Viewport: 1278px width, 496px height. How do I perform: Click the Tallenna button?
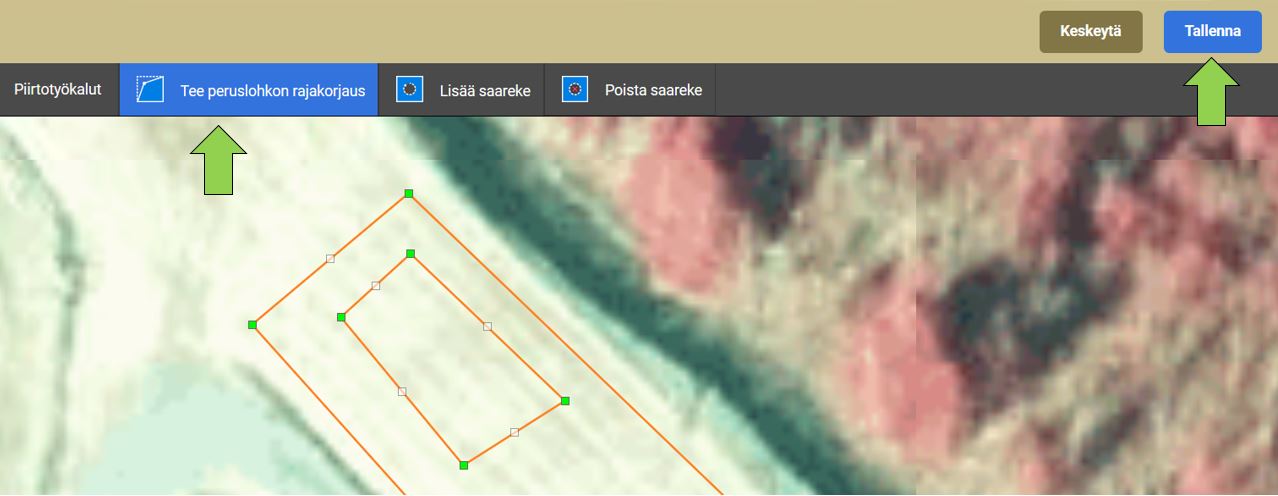1212,31
